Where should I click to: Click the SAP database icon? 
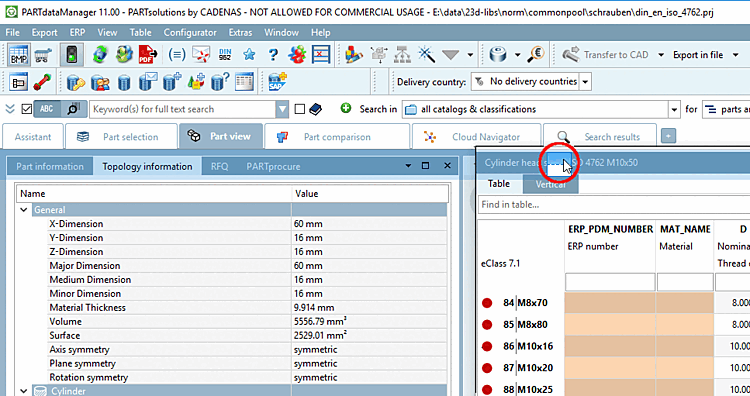click(x=277, y=82)
